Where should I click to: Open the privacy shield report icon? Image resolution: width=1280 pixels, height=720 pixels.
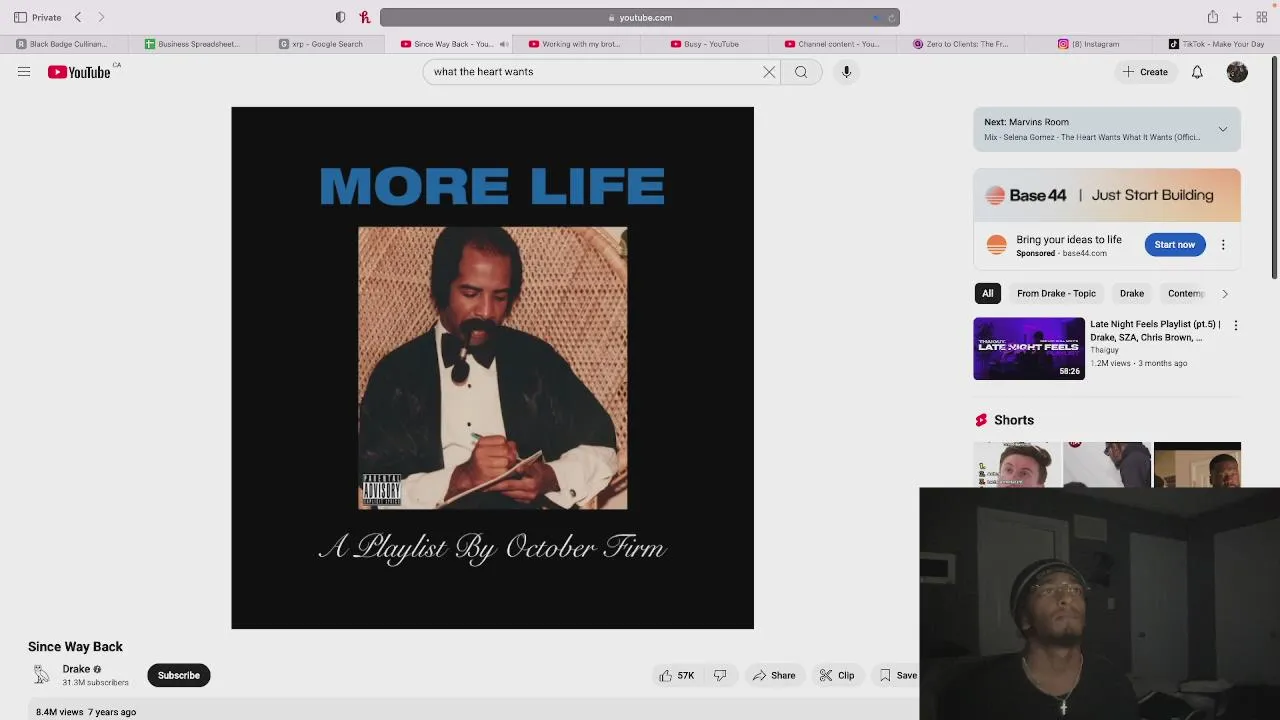click(341, 17)
